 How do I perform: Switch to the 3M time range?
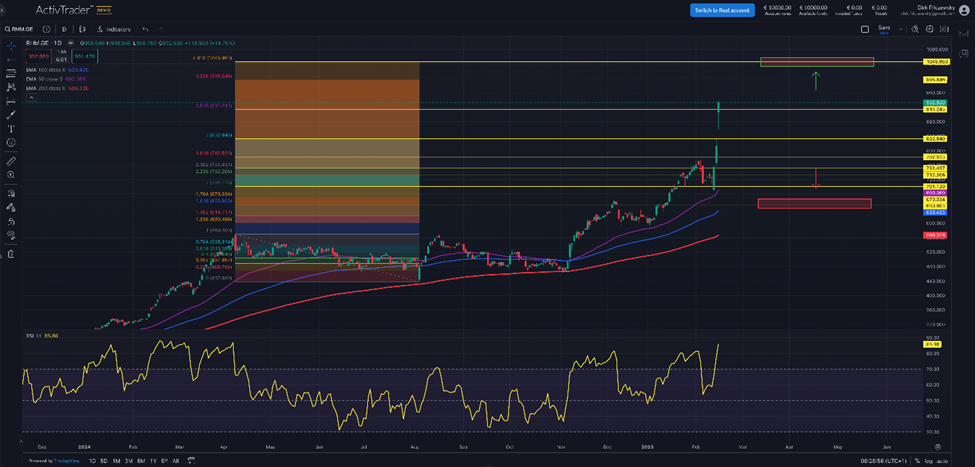128,461
